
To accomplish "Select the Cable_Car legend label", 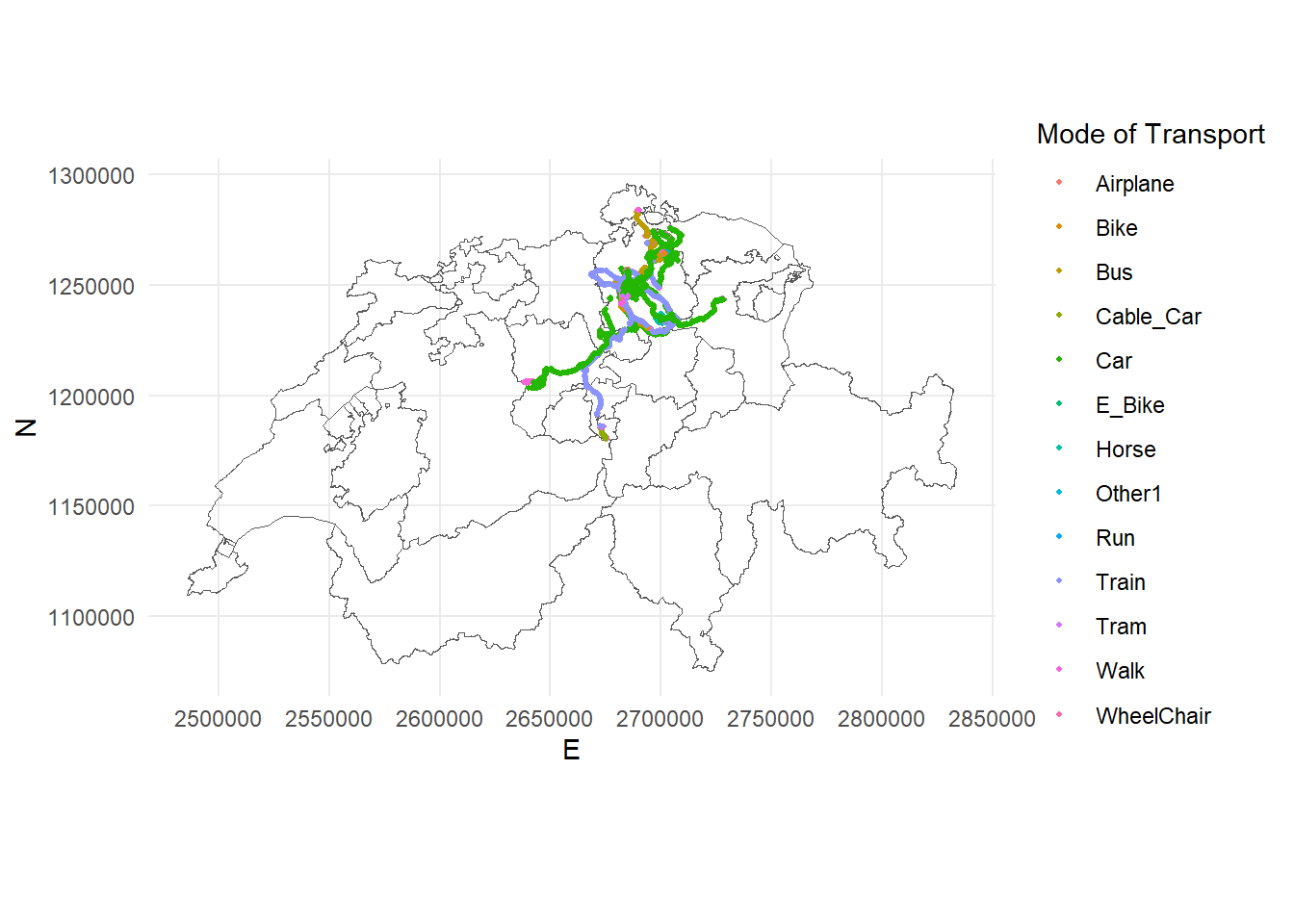I will [x=1148, y=317].
